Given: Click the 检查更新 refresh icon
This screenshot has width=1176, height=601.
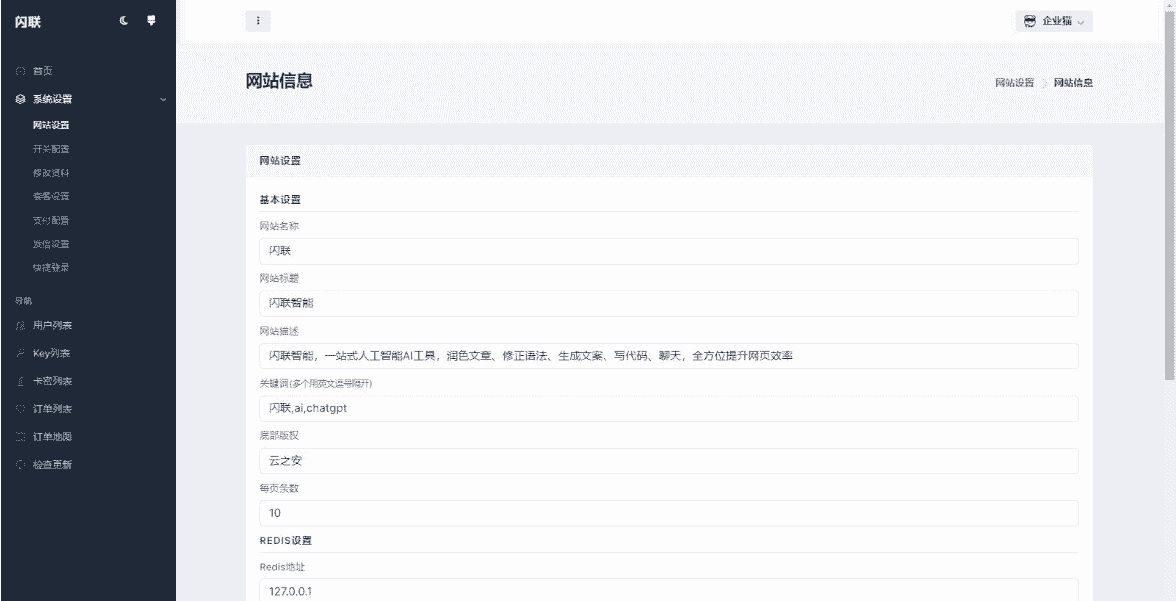Looking at the screenshot, I should [20, 464].
